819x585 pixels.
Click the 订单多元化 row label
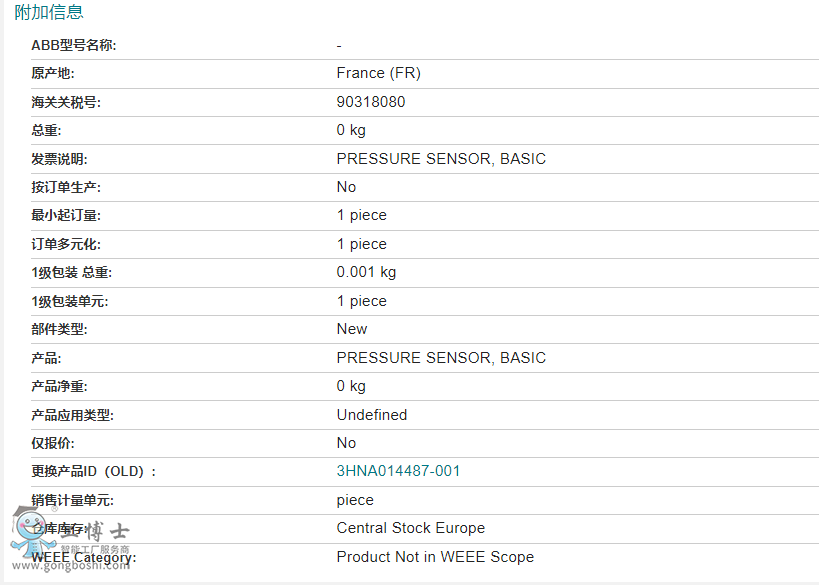[x=66, y=244]
